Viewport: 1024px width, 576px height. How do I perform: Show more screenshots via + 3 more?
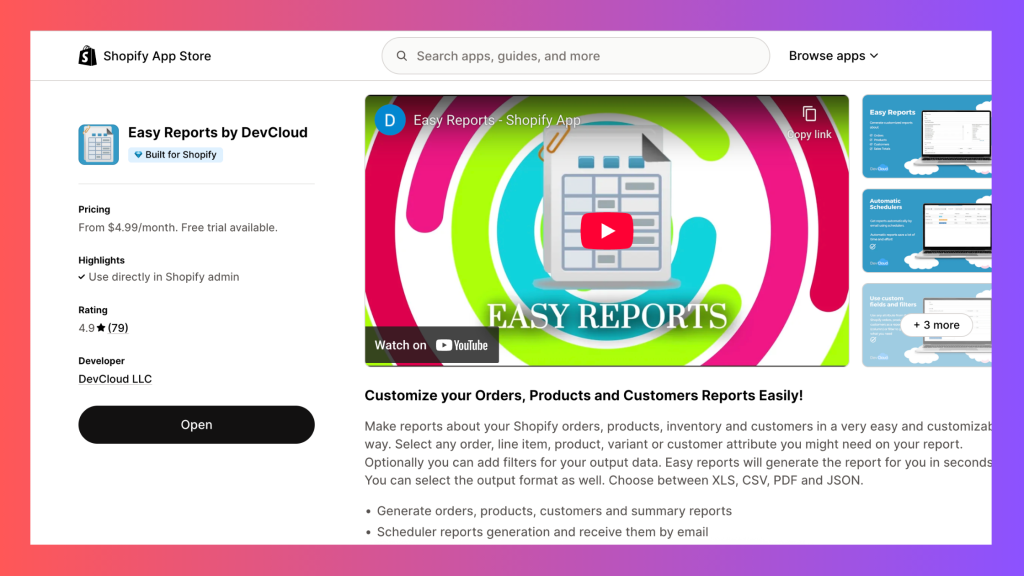(935, 325)
